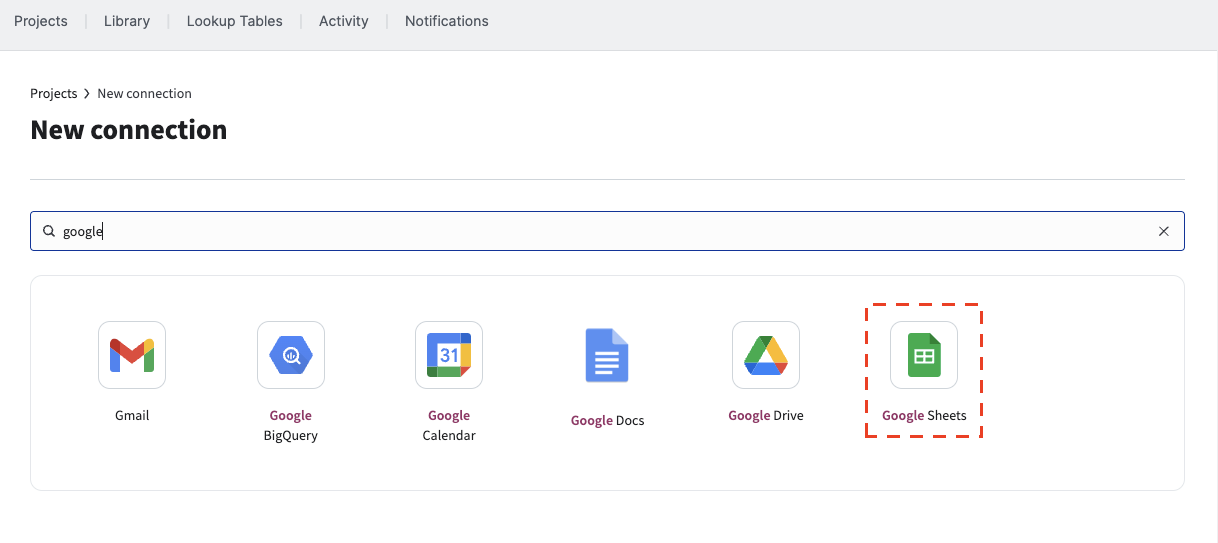
Task: Open the Activity tab
Action: point(344,21)
